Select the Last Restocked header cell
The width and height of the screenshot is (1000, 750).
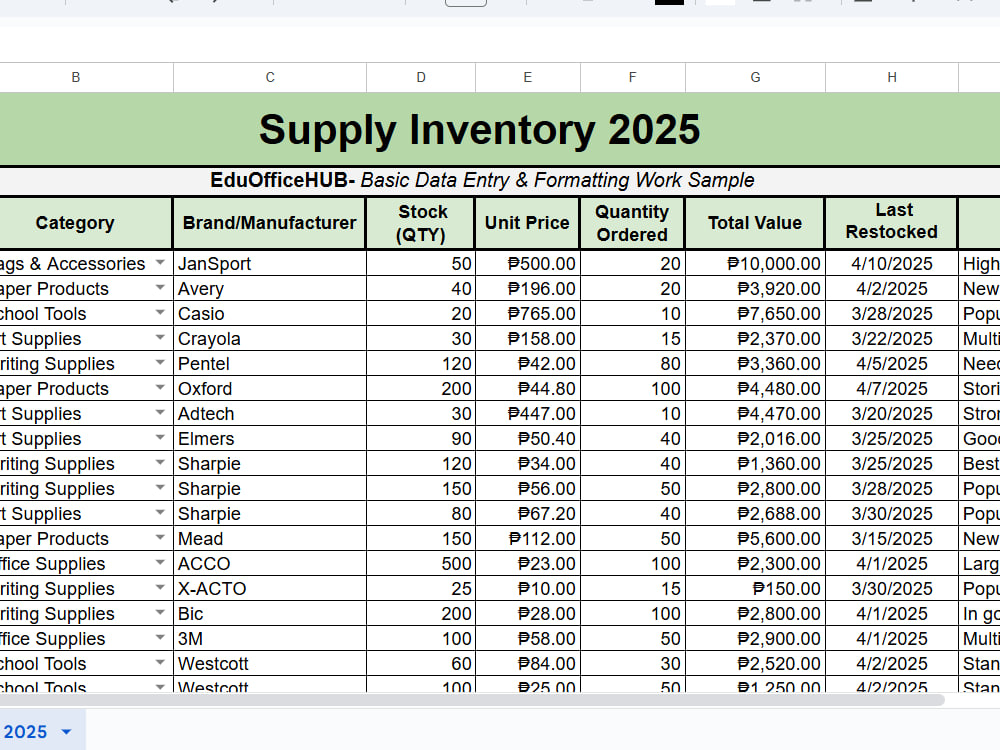point(892,223)
